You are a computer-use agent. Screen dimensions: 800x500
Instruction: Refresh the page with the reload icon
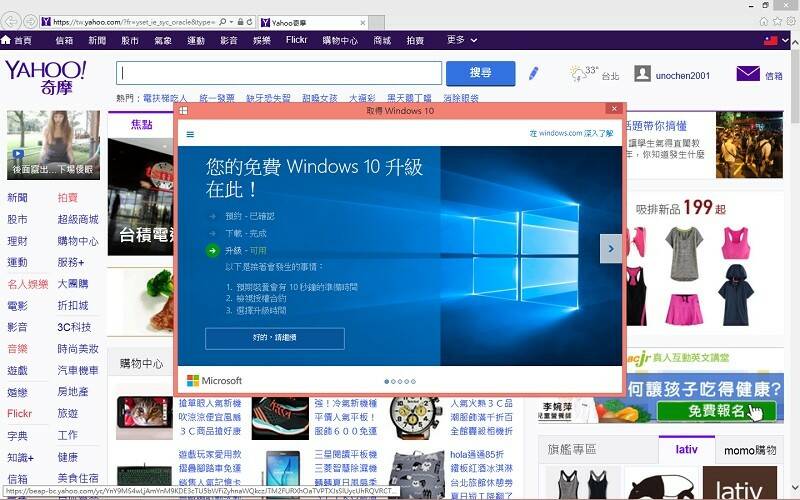249,22
